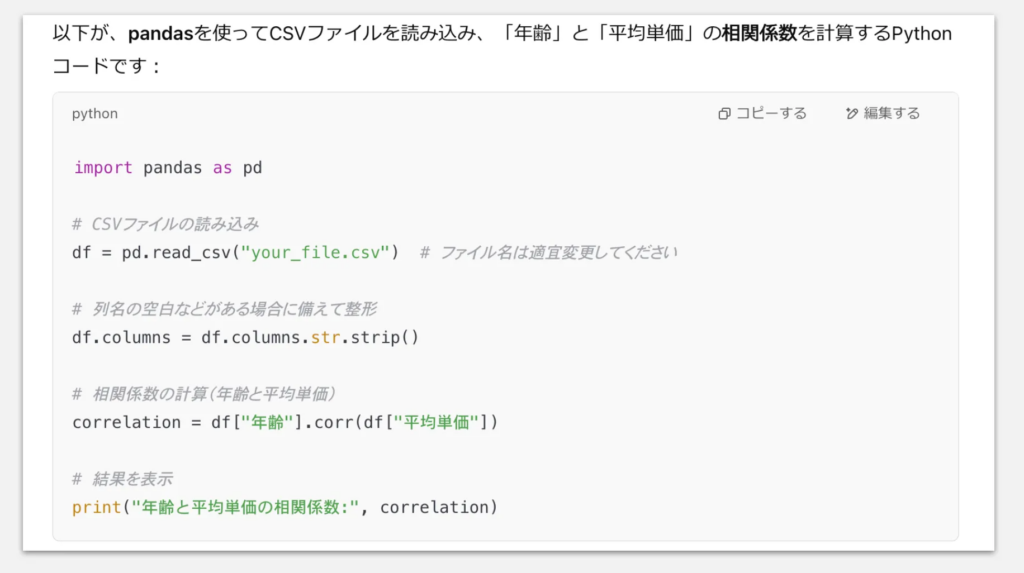This screenshot has width=1024, height=573.
Task: Click the 編集する button text
Action: pyautogui.click(x=891, y=114)
